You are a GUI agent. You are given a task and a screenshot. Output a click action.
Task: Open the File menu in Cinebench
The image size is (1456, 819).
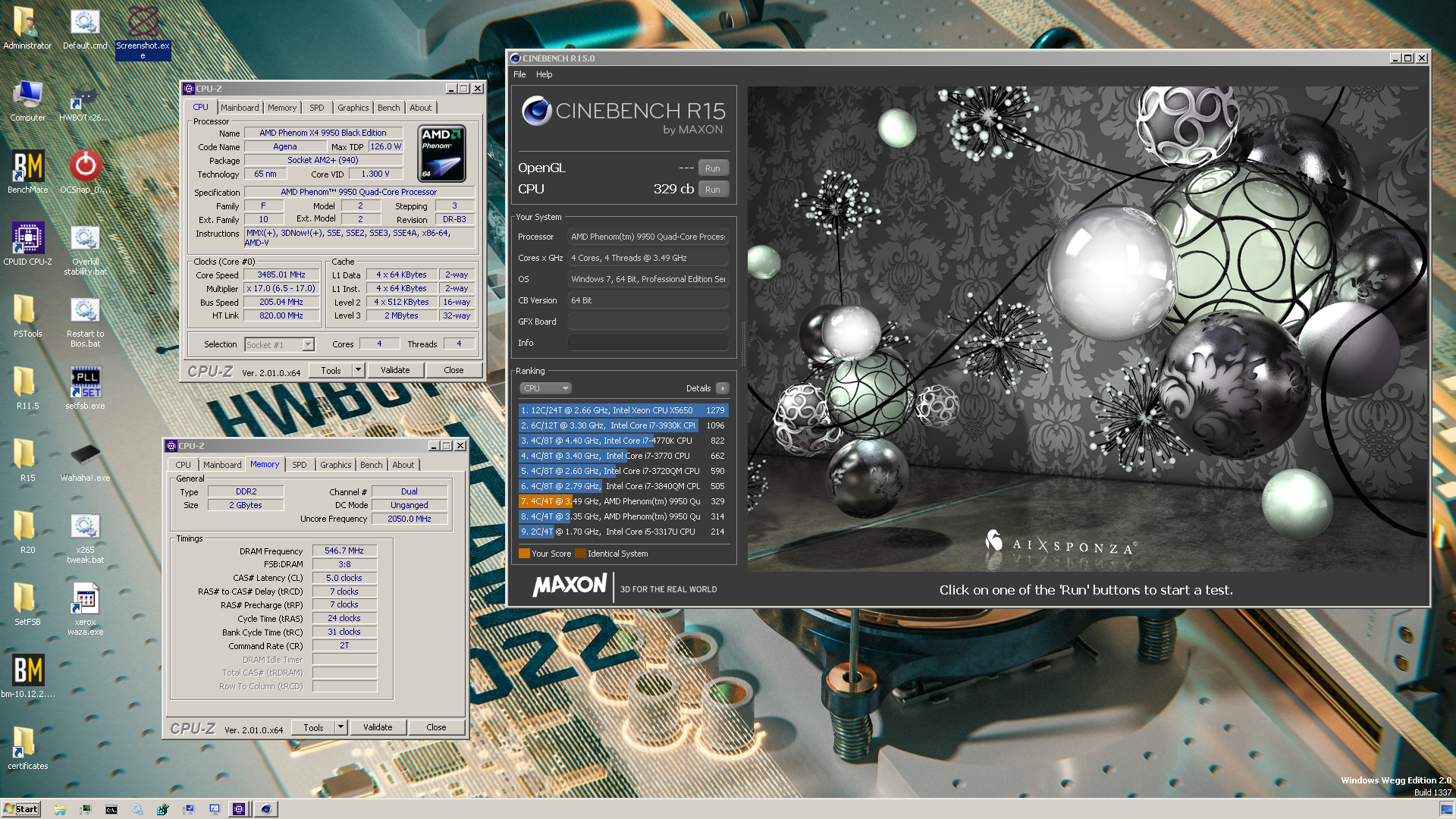point(519,74)
